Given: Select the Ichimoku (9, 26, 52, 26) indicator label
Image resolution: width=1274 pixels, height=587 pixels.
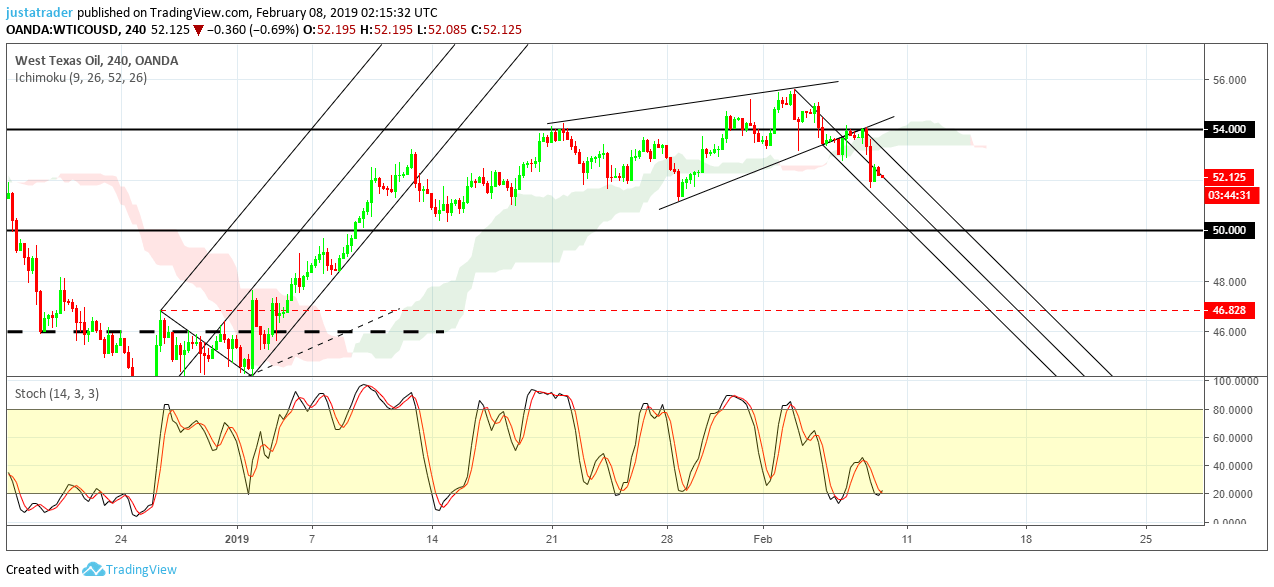Looking at the screenshot, I should point(81,77).
